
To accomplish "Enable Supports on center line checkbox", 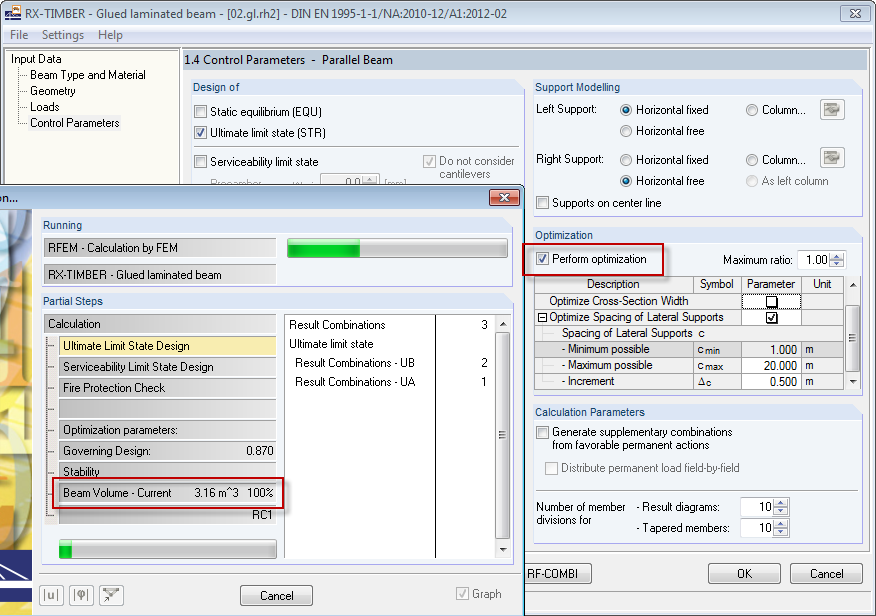I will tap(542, 203).
